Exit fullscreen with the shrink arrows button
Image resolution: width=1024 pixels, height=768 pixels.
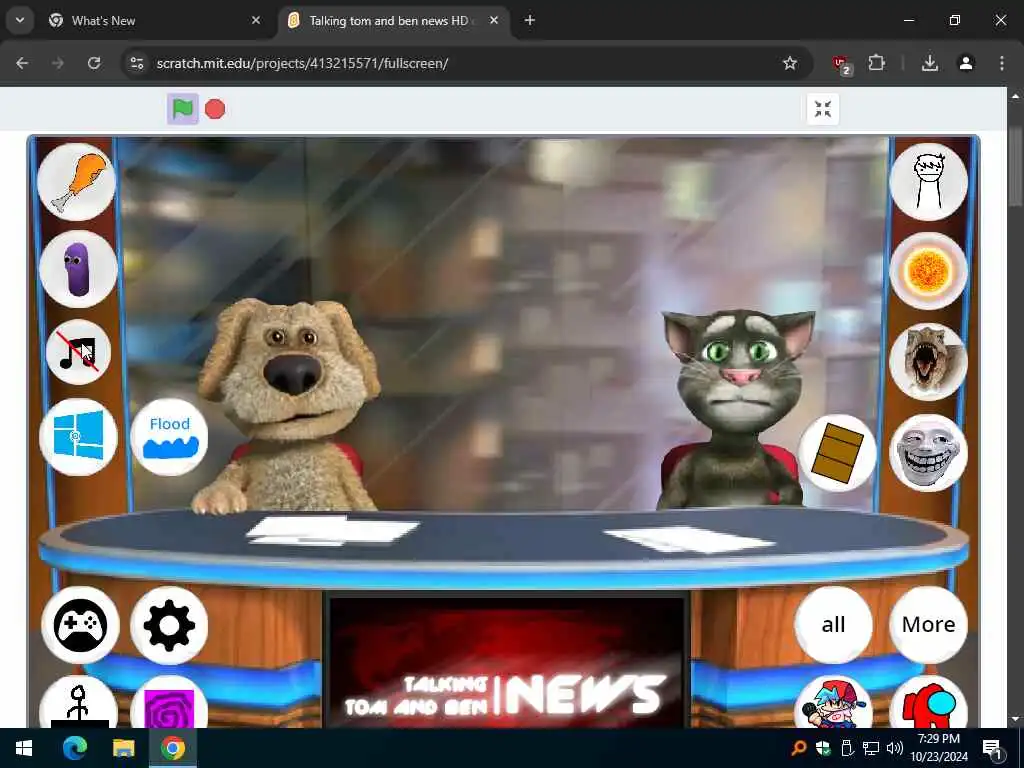point(823,108)
